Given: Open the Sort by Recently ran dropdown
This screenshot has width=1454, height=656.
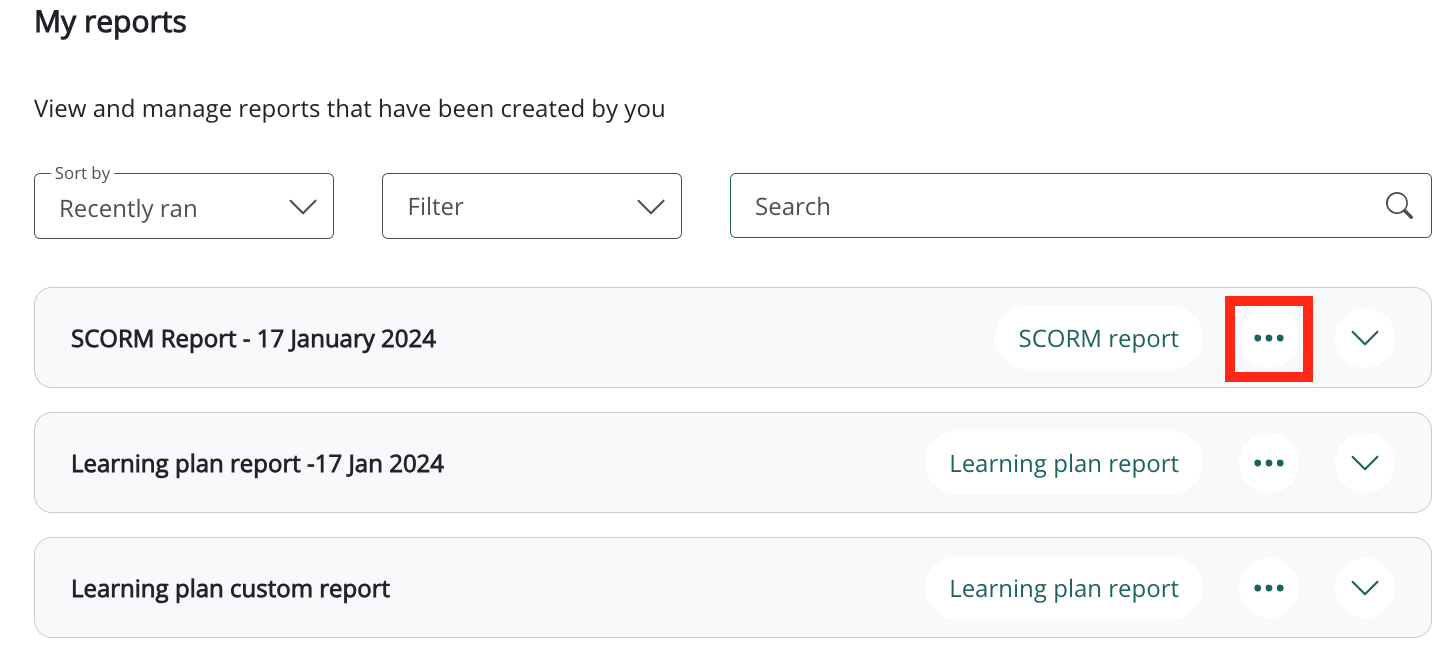Looking at the screenshot, I should pos(183,207).
